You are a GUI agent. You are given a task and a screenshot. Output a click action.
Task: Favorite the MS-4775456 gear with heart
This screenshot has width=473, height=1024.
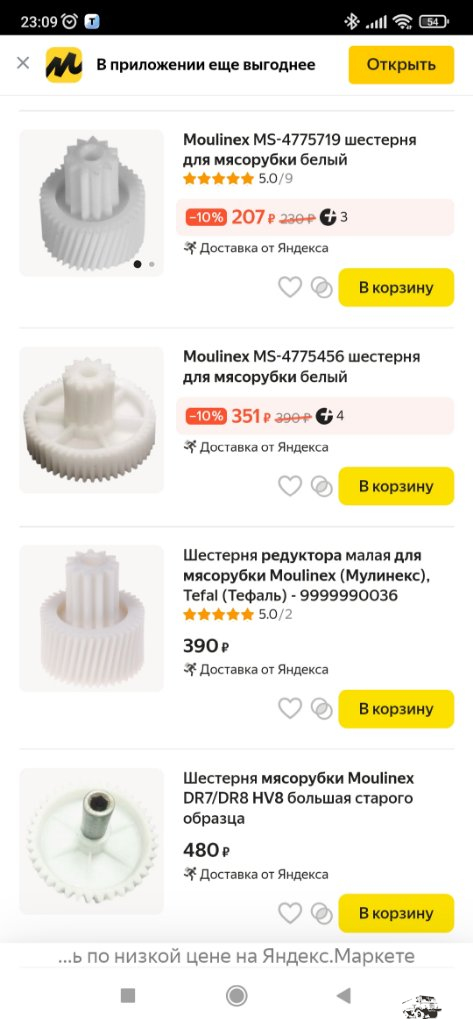(x=290, y=486)
